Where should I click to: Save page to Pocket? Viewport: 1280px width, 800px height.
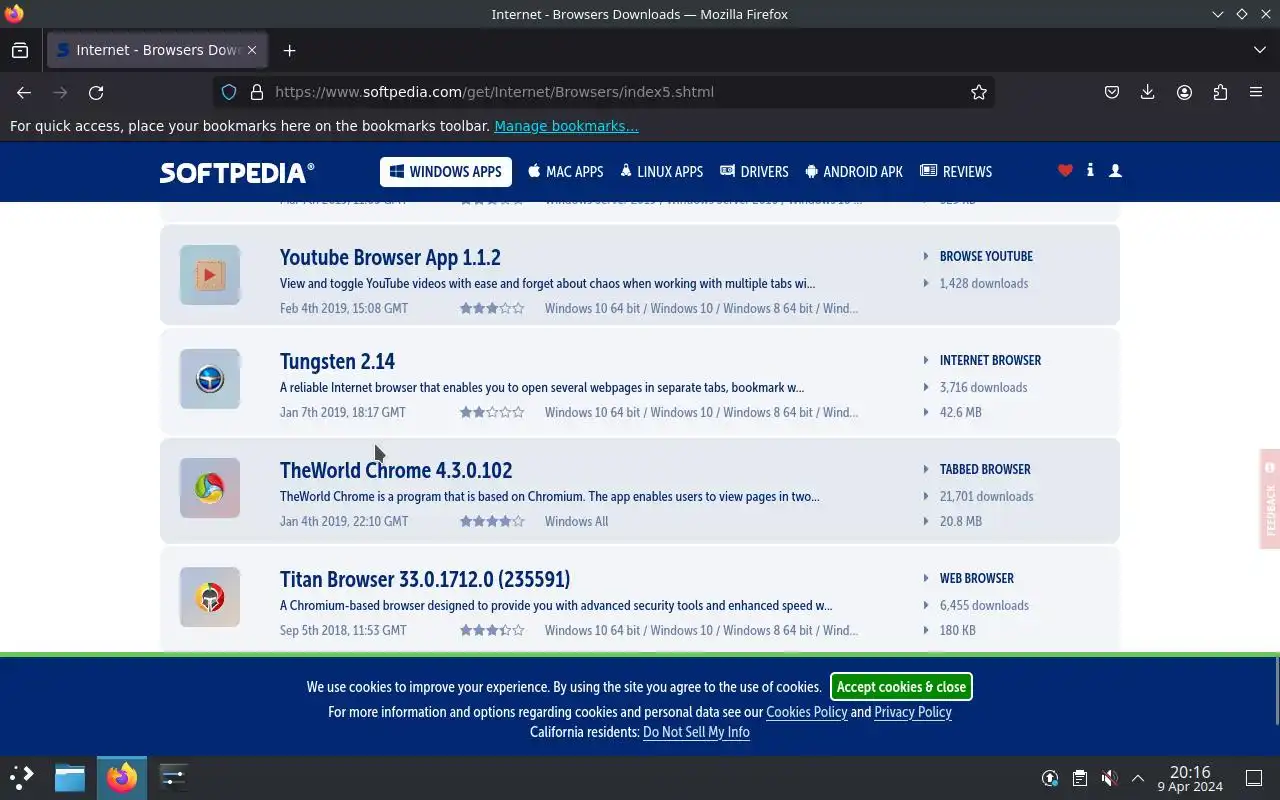[x=1112, y=92]
